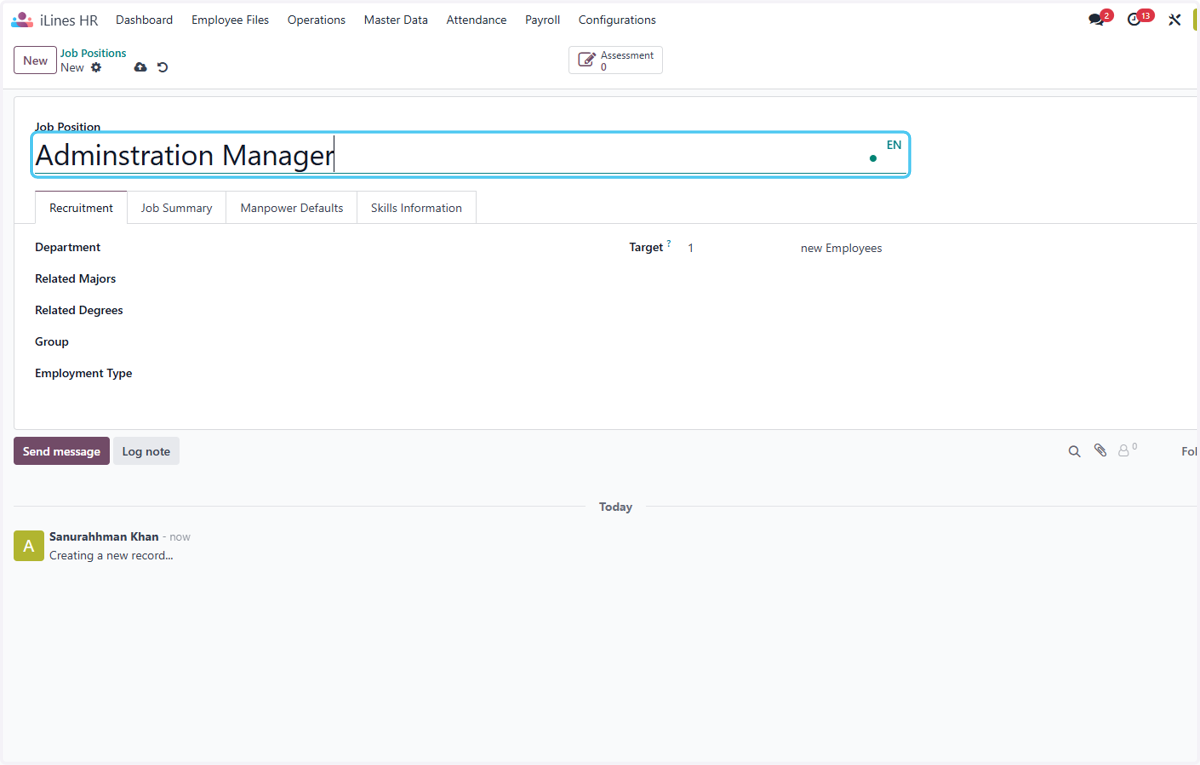Click into the Job Position name field
This screenshot has width=1200, height=765.
click(470, 155)
